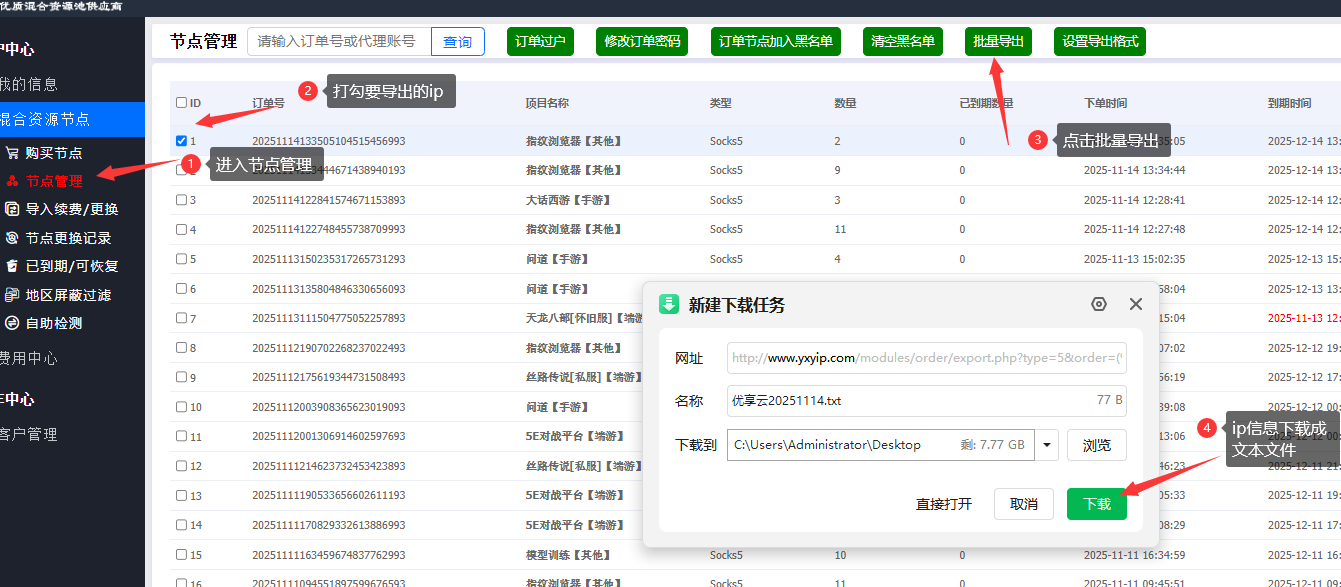Uncheck the checkbox for row 1
This screenshot has width=1341, height=587.
click(181, 141)
